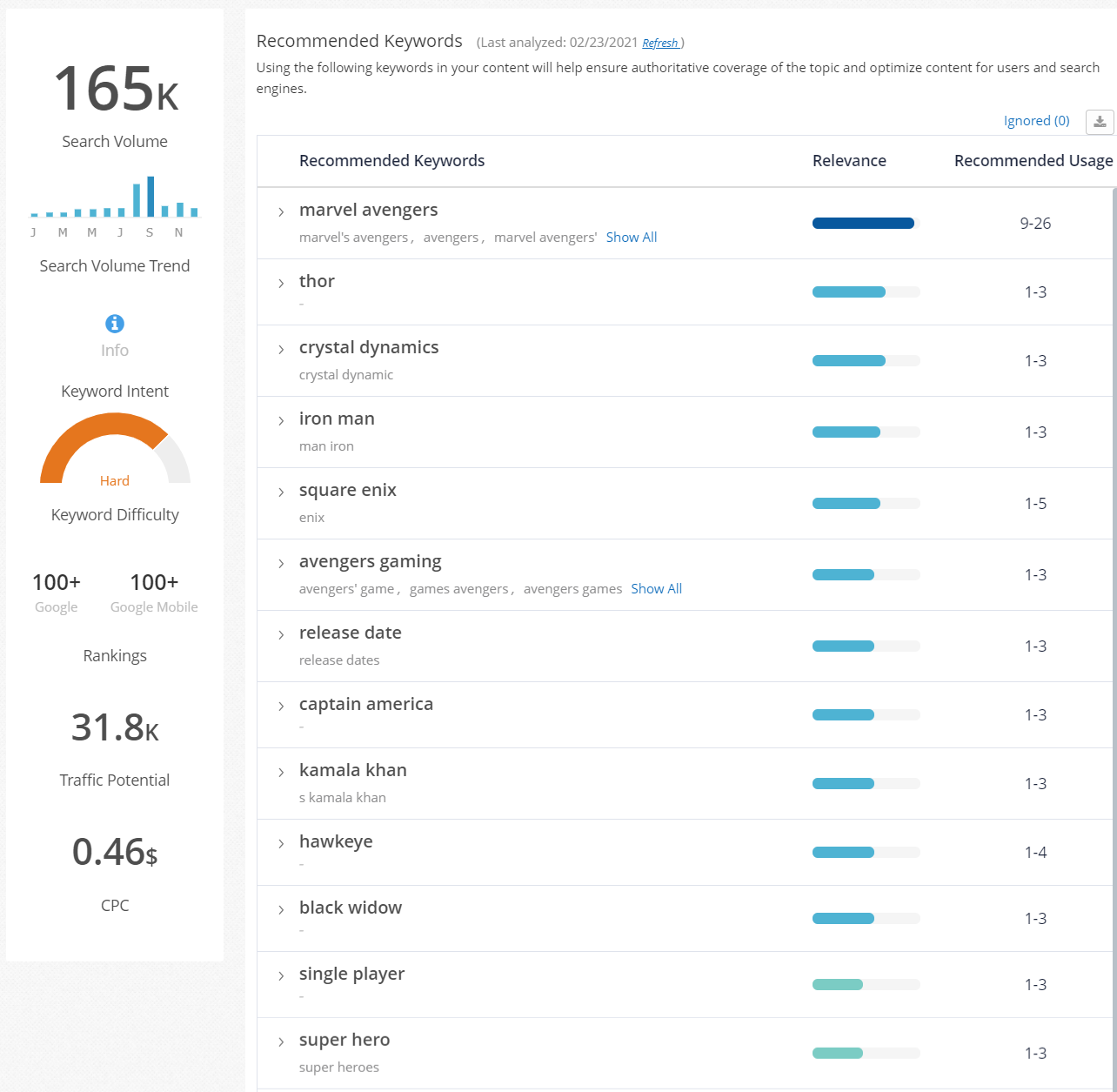1117x1092 pixels.
Task: Click the 'marvel's avengers' variant text
Action: point(354,238)
